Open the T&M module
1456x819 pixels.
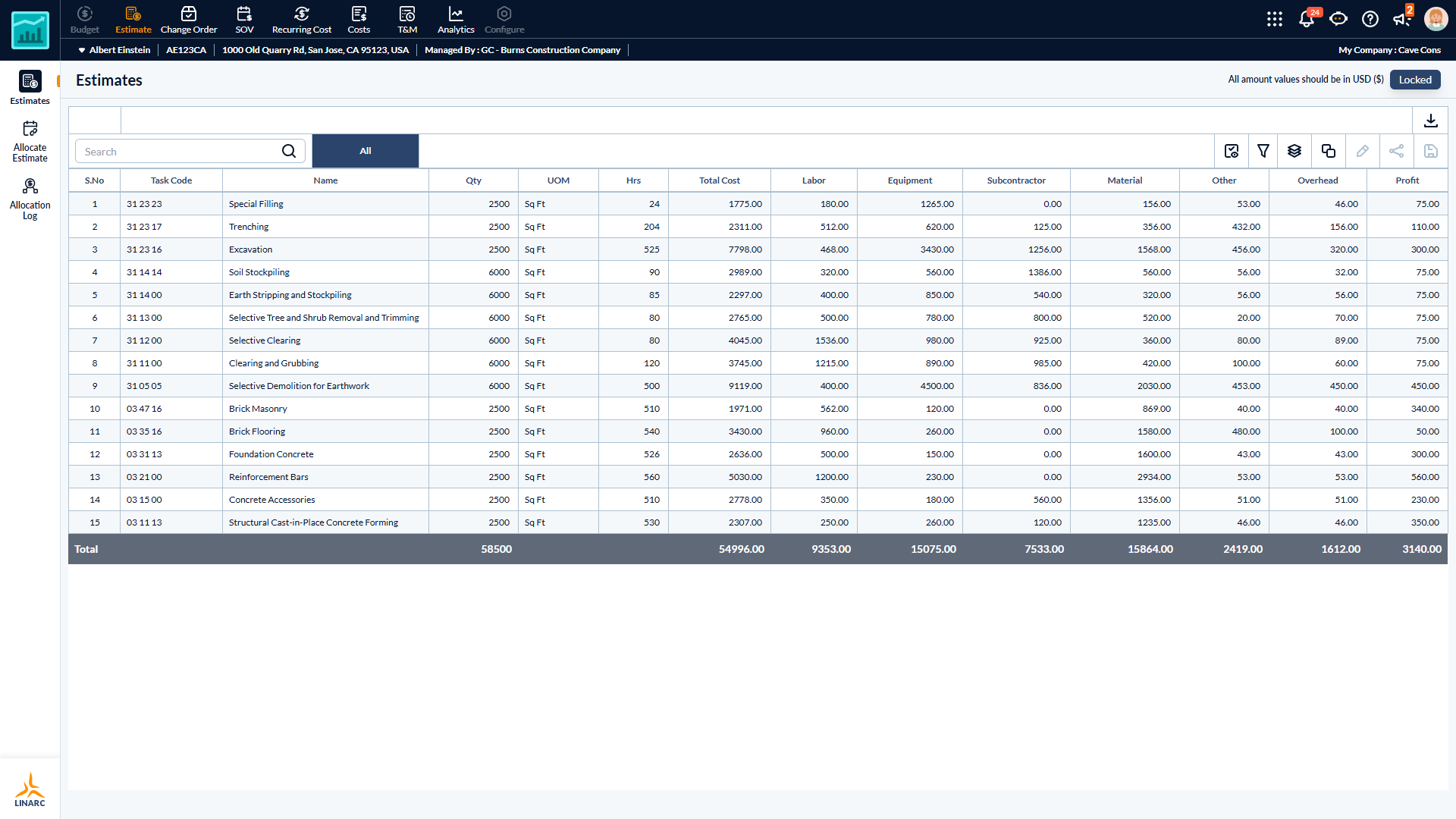coord(407,20)
